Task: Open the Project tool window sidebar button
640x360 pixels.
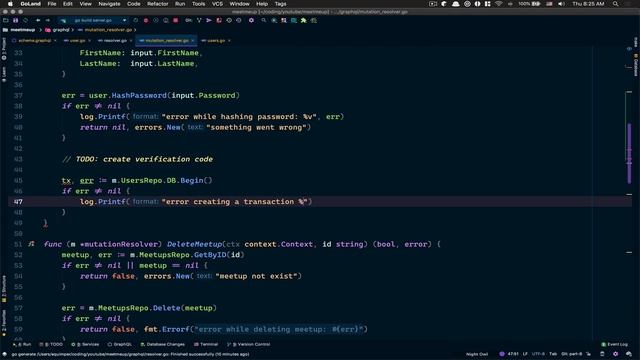Action: coord(4,49)
